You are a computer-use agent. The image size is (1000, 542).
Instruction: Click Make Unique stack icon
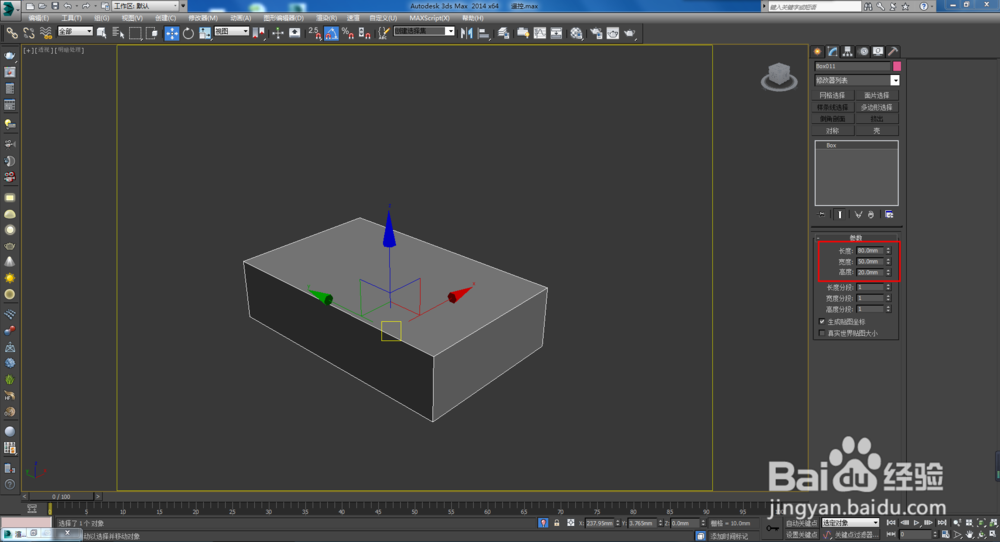coord(858,215)
